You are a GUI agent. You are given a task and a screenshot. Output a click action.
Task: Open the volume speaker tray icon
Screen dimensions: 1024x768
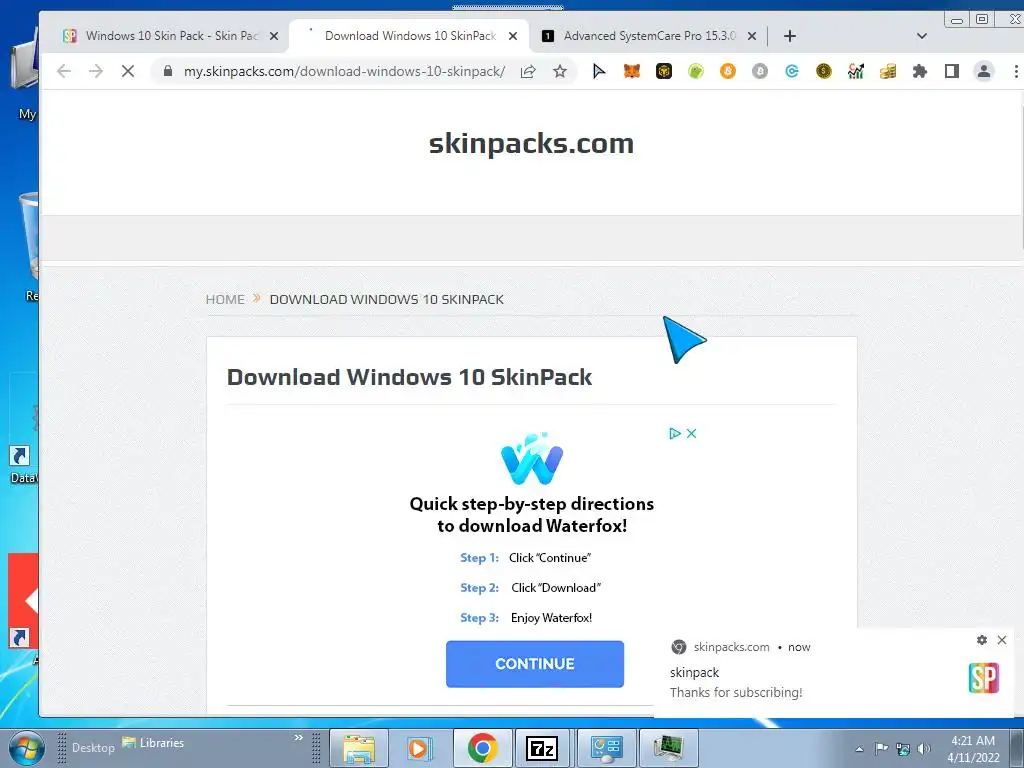924,749
